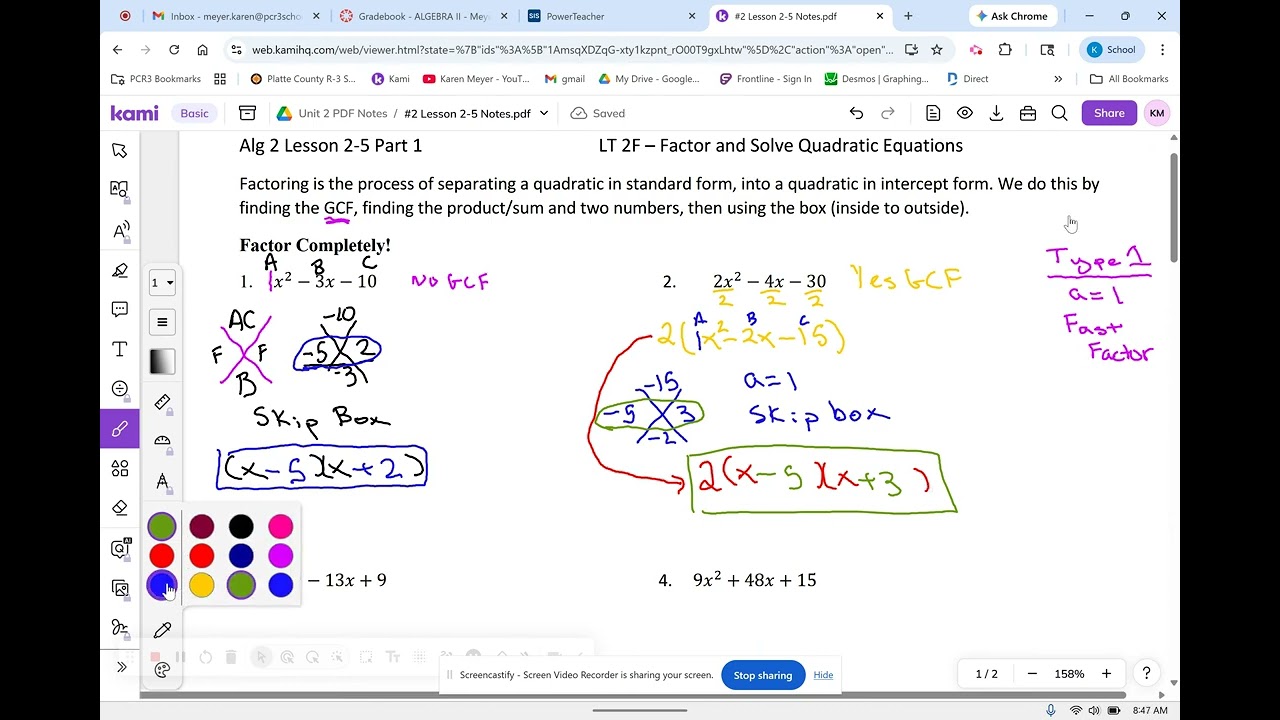Pick the yellow color swatch

(x=202, y=586)
